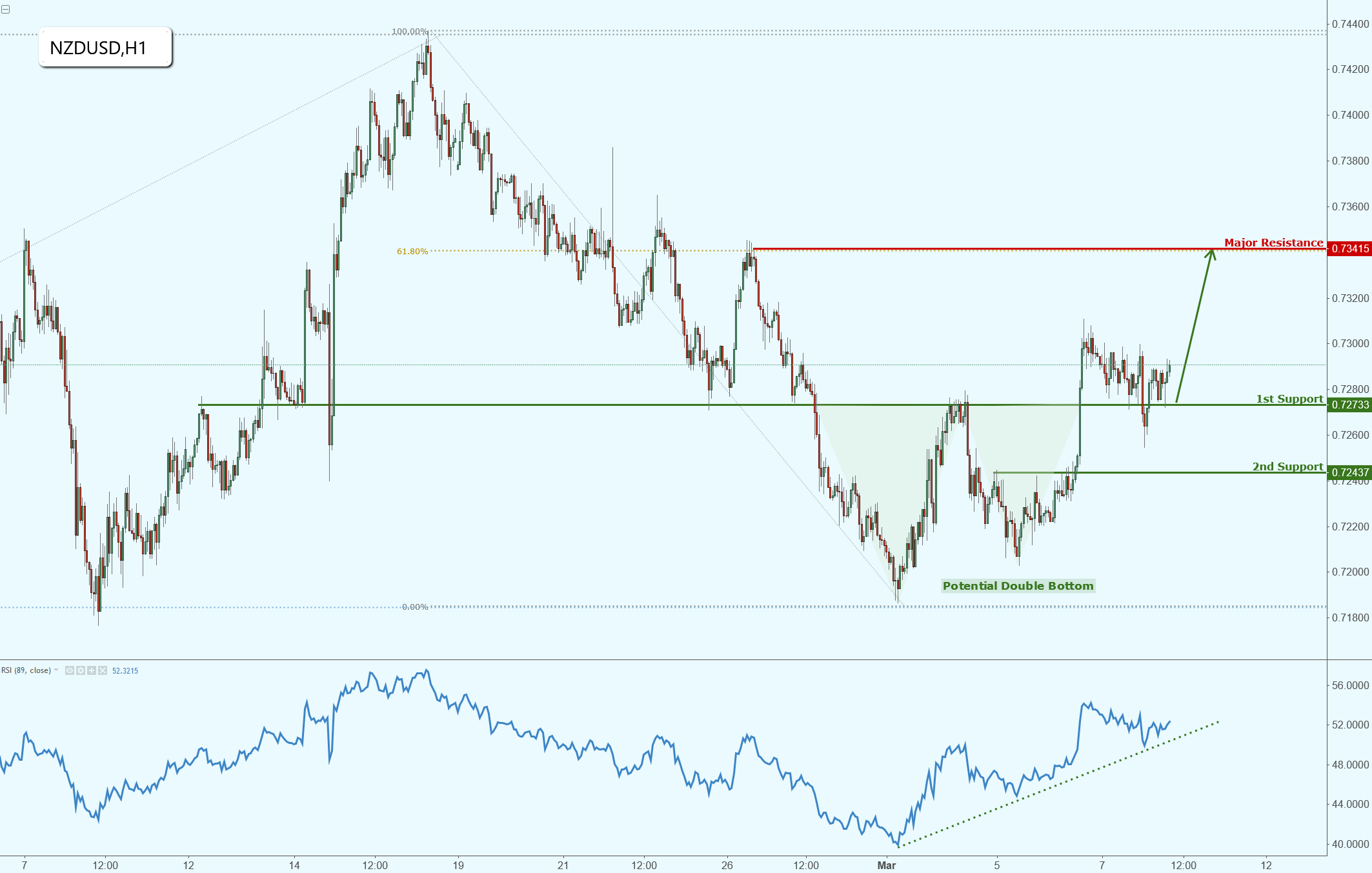The width and height of the screenshot is (1372, 873).
Task: Collapse the chart legend with minus icon
Action: pos(5,9)
